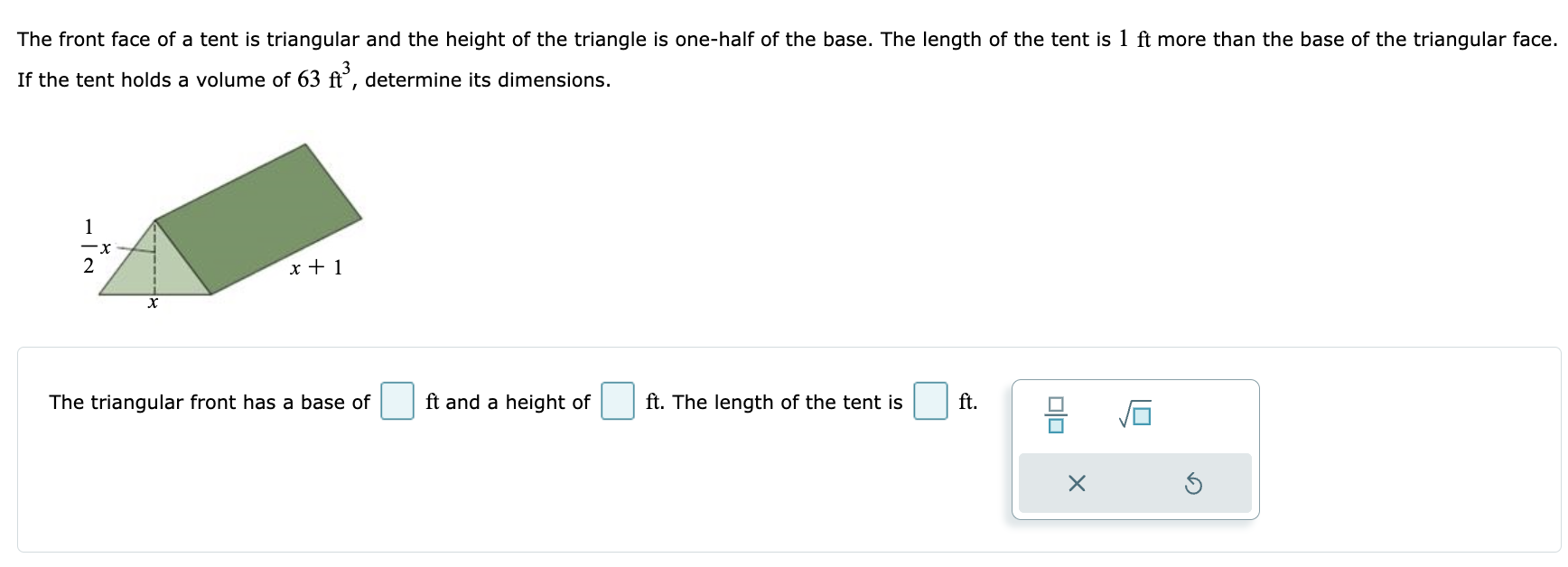This screenshot has width=1568, height=567.
Task: Activate the reset icon in the palette
Action: click(x=1194, y=484)
